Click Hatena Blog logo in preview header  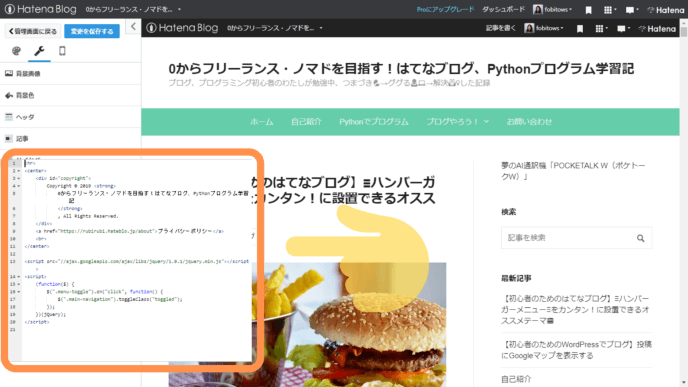click(182, 28)
